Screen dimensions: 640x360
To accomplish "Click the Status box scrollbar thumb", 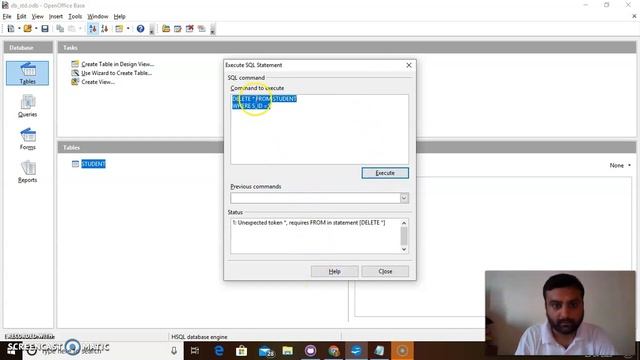I will tap(404, 236).
